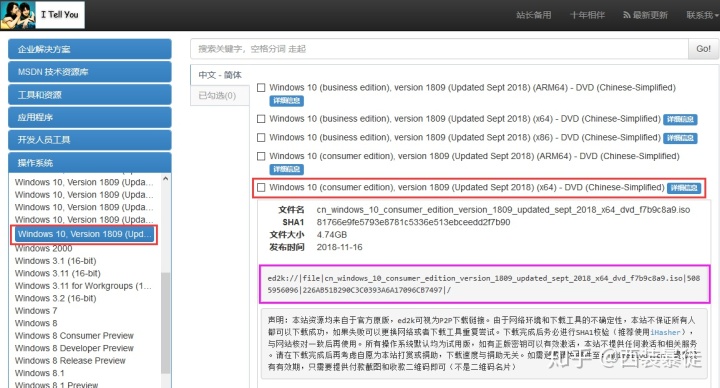Expand the MSDN 技术资源库 category
The height and width of the screenshot is (388, 720).
[x=90, y=72]
